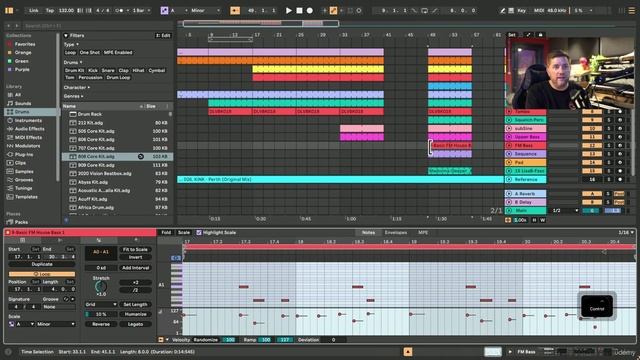Open the Audio Effects library category

(x=29, y=129)
